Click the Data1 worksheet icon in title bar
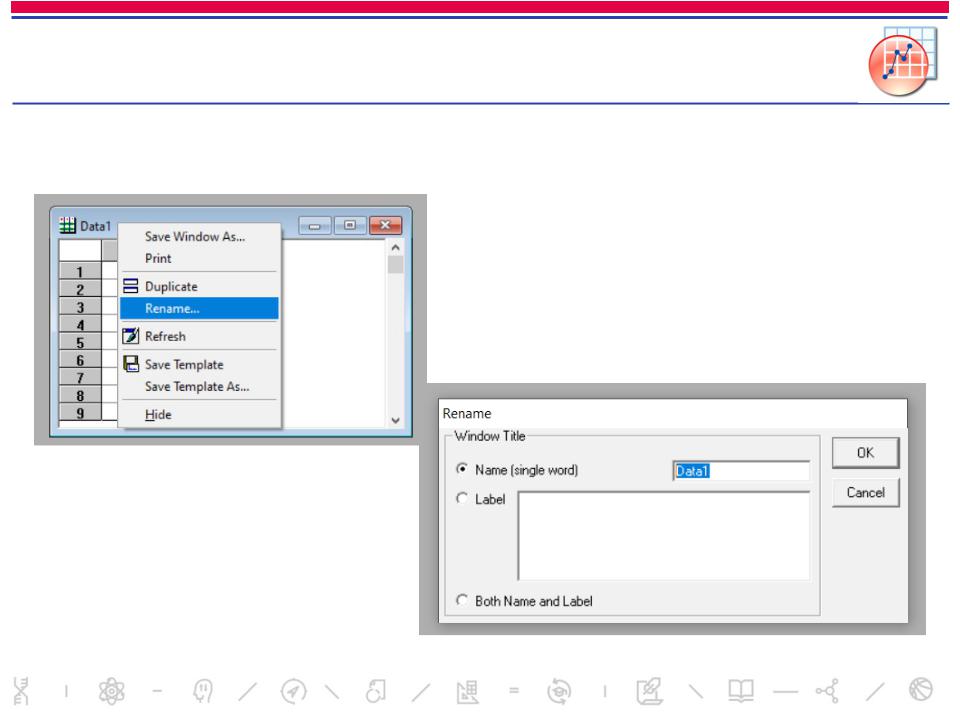Viewport: 960px width, 713px height. tap(67, 225)
